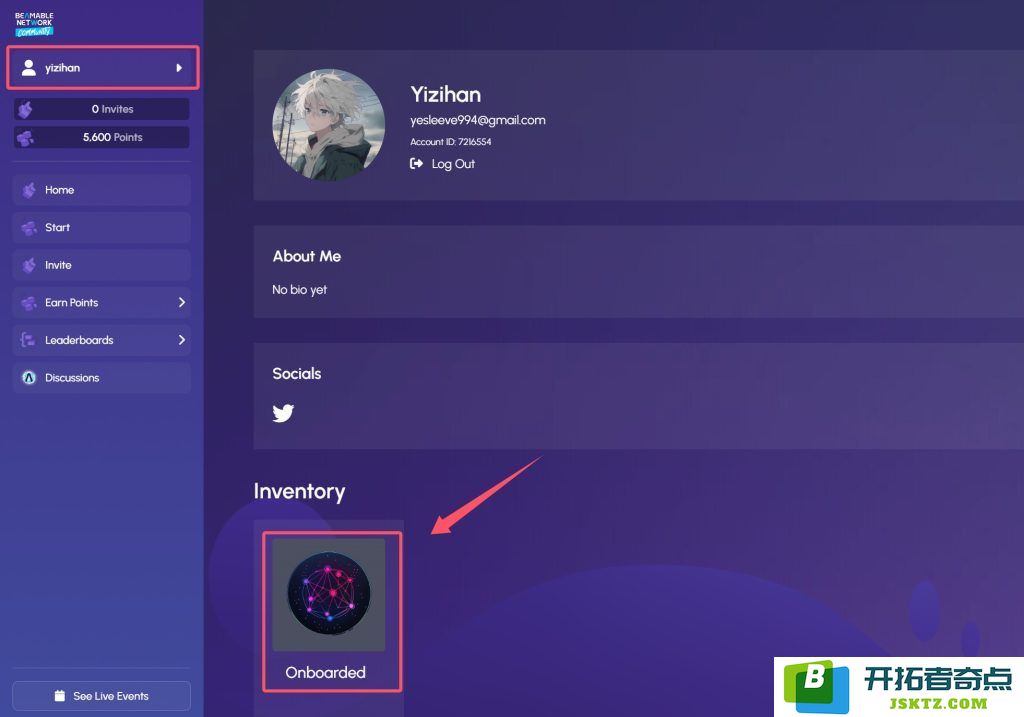Open the Twitter bird icon under Socials
1024x717 pixels.
[x=283, y=413]
